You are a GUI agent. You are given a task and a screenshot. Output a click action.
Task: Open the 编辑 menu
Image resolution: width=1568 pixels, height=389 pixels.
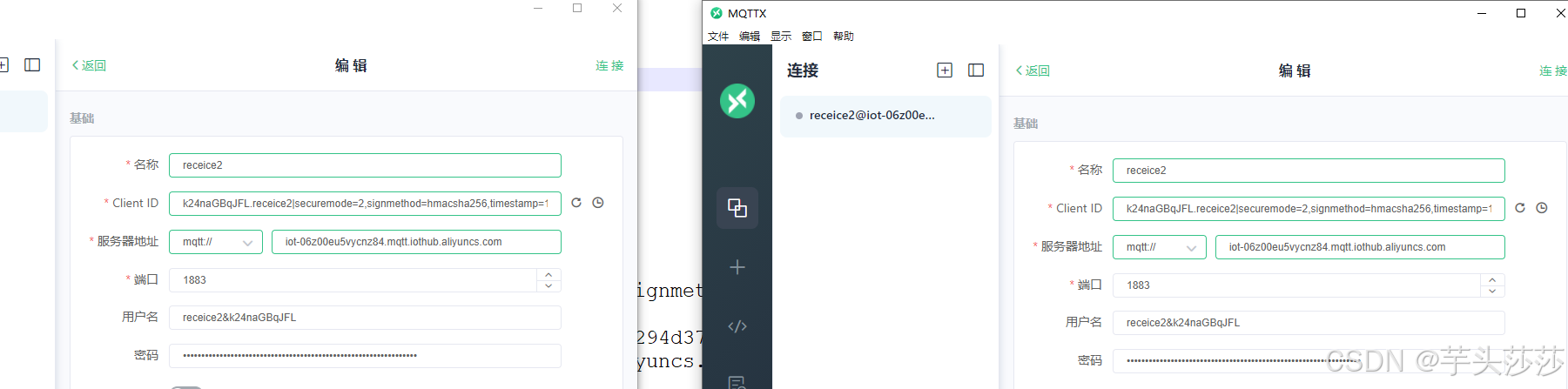pos(750,37)
